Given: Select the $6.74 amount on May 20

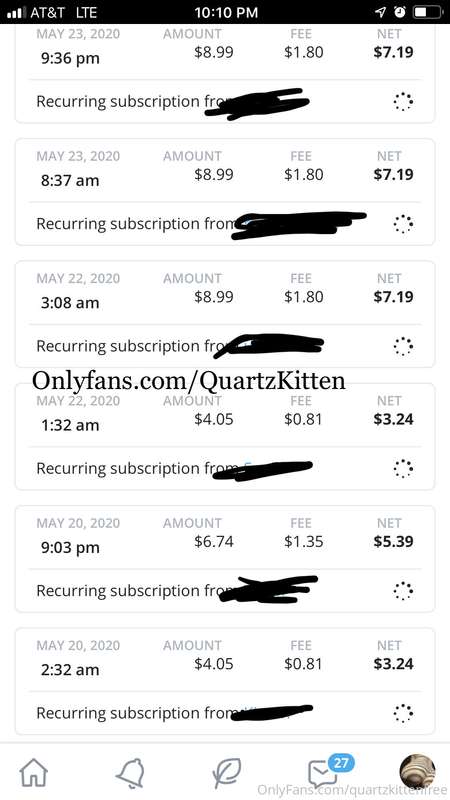Looking at the screenshot, I should click(214, 541).
